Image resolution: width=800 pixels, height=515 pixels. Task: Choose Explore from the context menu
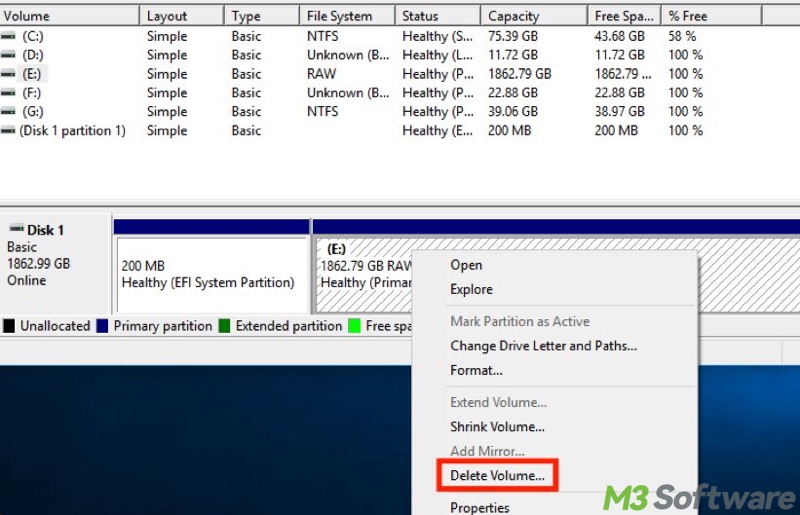(555, 289)
